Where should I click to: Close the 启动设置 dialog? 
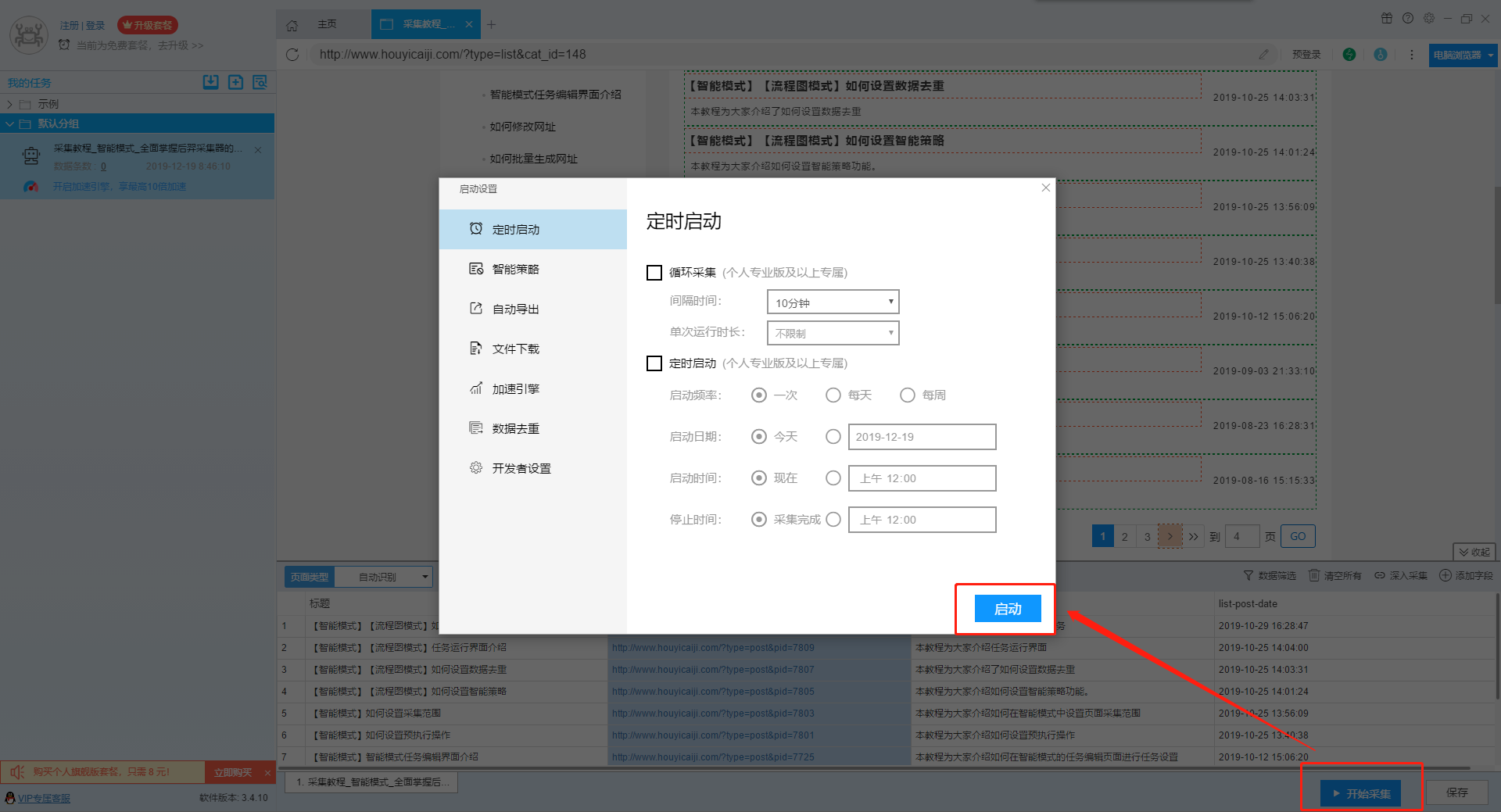point(1046,188)
